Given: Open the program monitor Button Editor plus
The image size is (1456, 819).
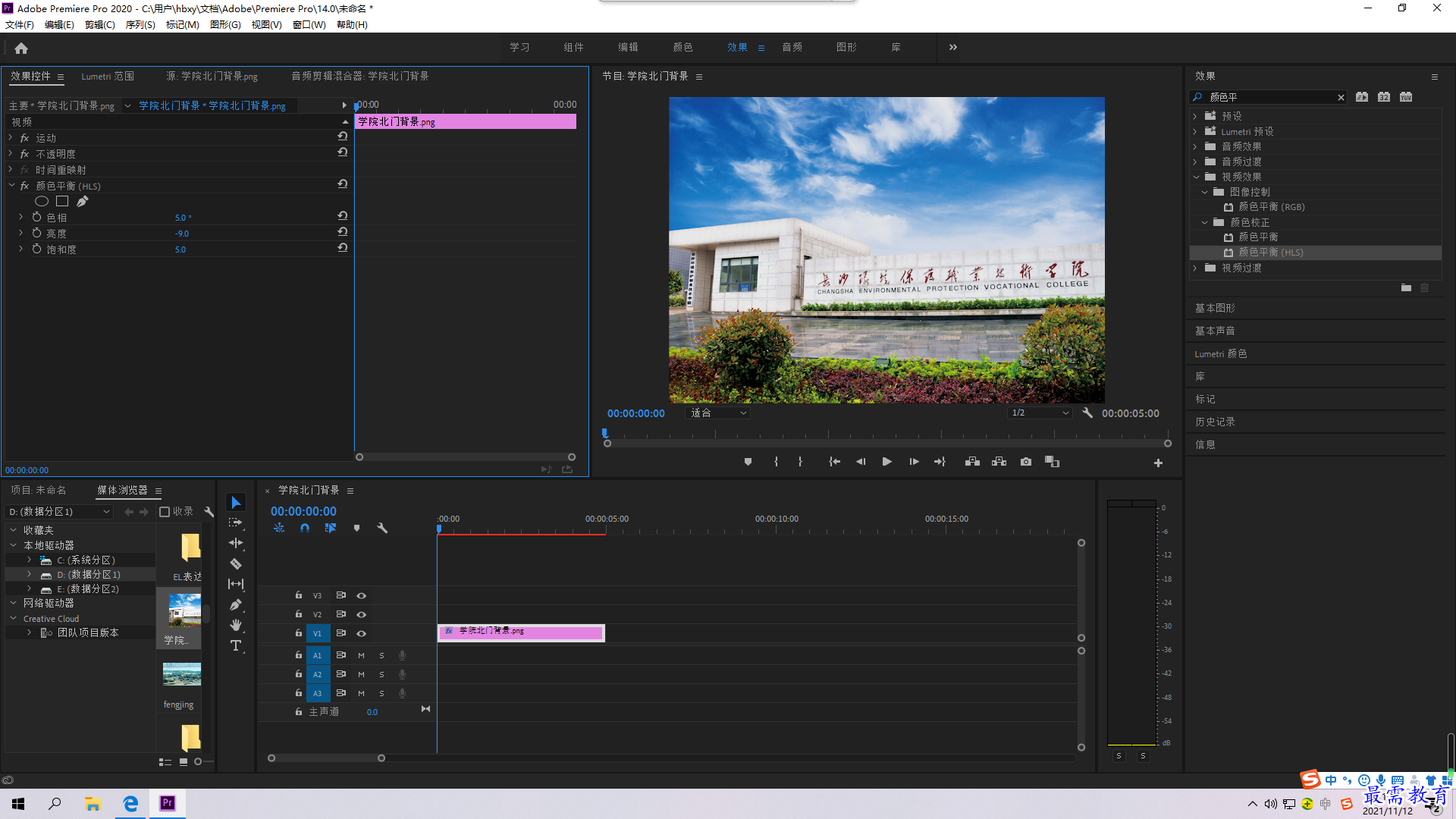Looking at the screenshot, I should pyautogui.click(x=1158, y=463).
